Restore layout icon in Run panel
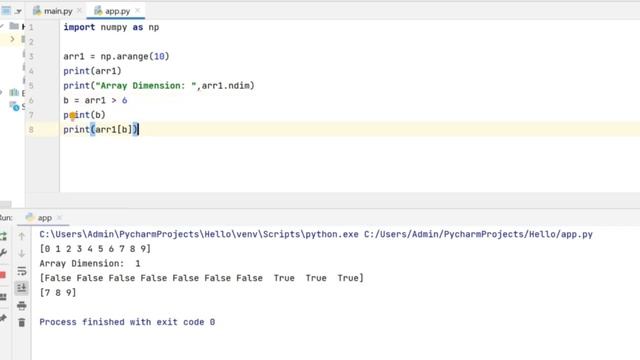This screenshot has height=360, width=640. coord(3,297)
